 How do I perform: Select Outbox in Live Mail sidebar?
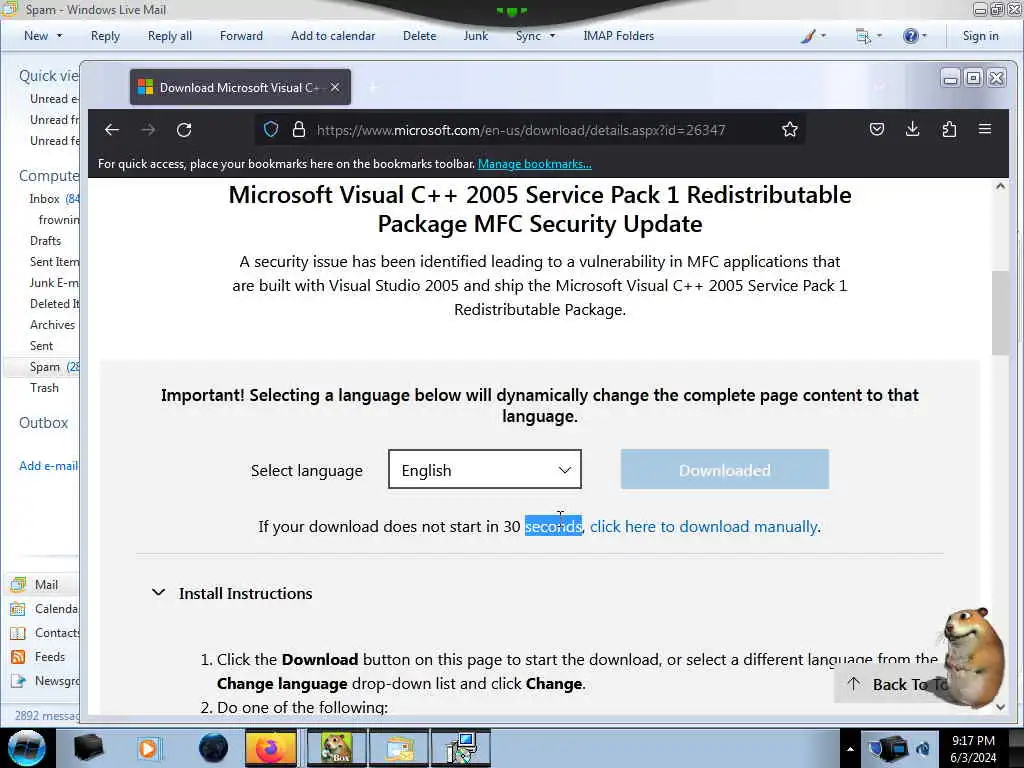tap(43, 423)
